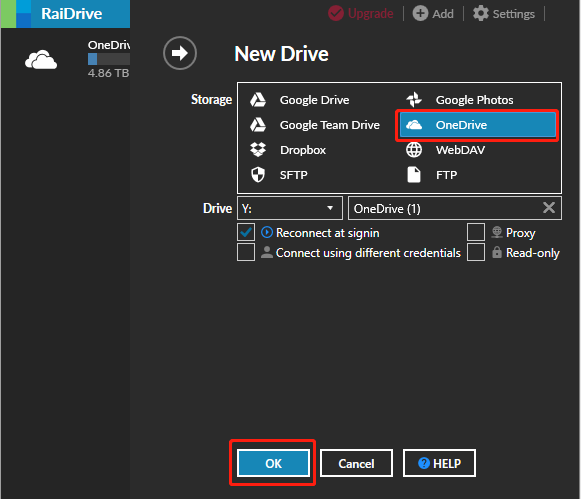Click the Read-only label text
This screenshot has width=581, height=499.
point(532,253)
